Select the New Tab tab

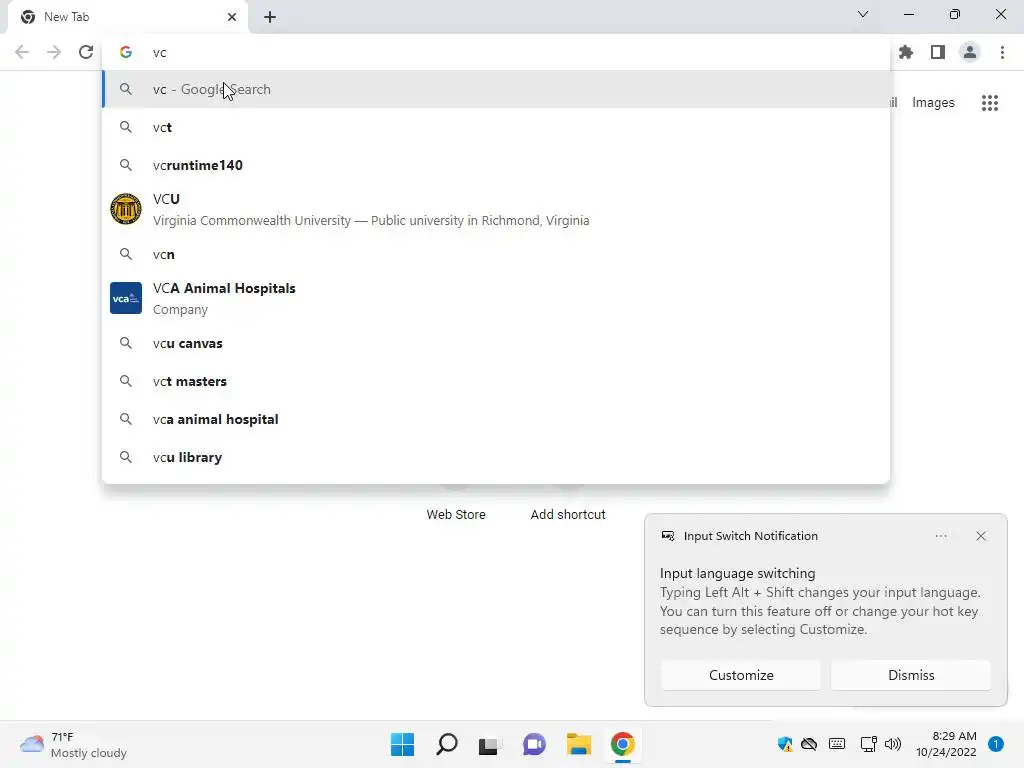point(127,17)
